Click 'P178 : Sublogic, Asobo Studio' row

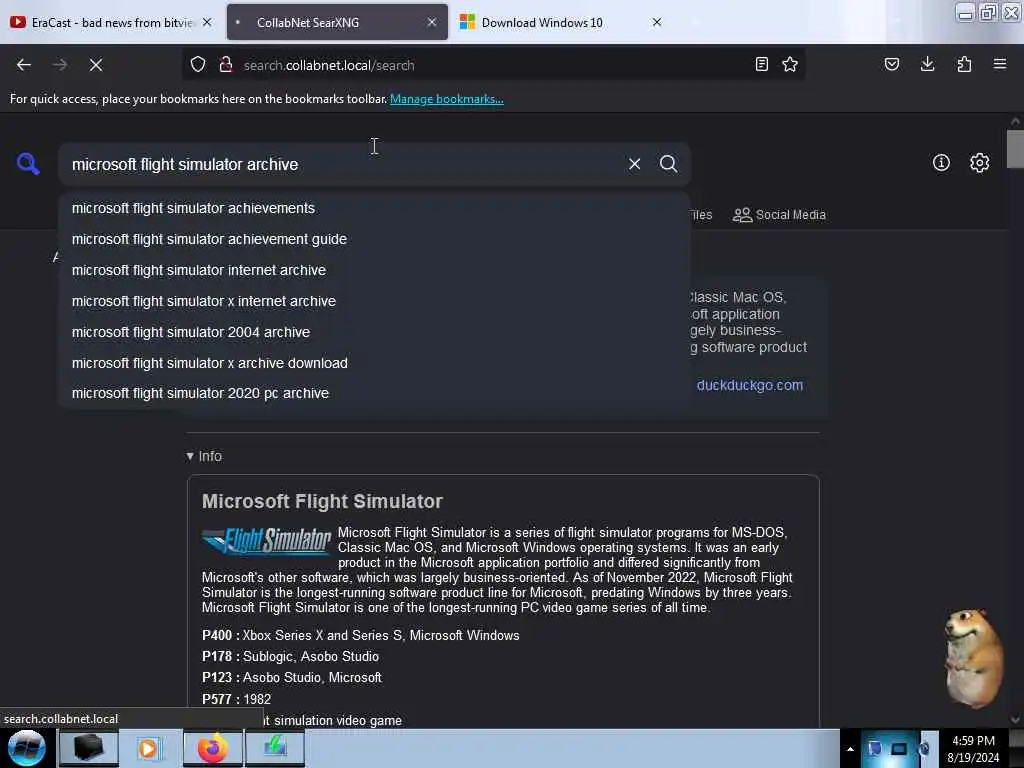[290, 656]
